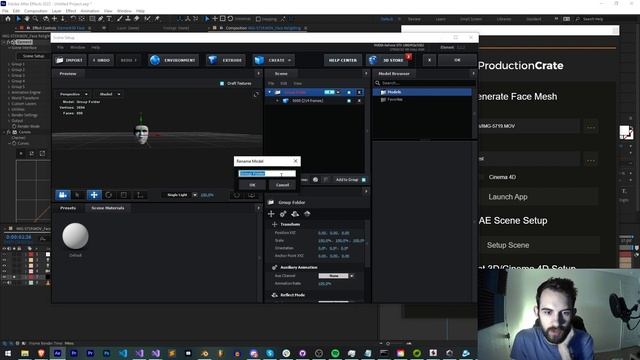Click the X cancel button beside OK
Viewport: 640px width, 360px height.
pyautogui.click(x=429, y=60)
